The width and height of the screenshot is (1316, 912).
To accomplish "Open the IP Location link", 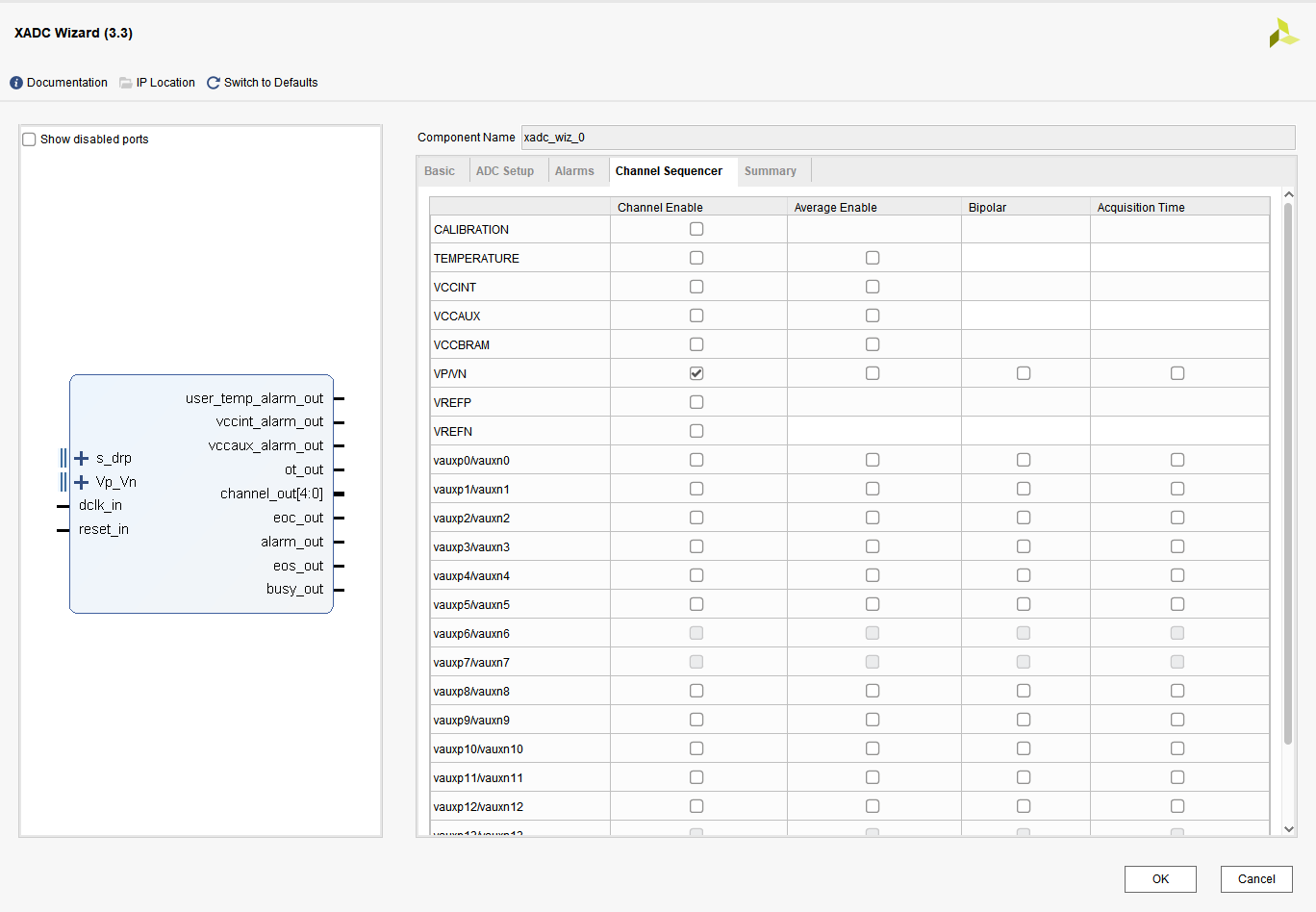I will tap(165, 83).
